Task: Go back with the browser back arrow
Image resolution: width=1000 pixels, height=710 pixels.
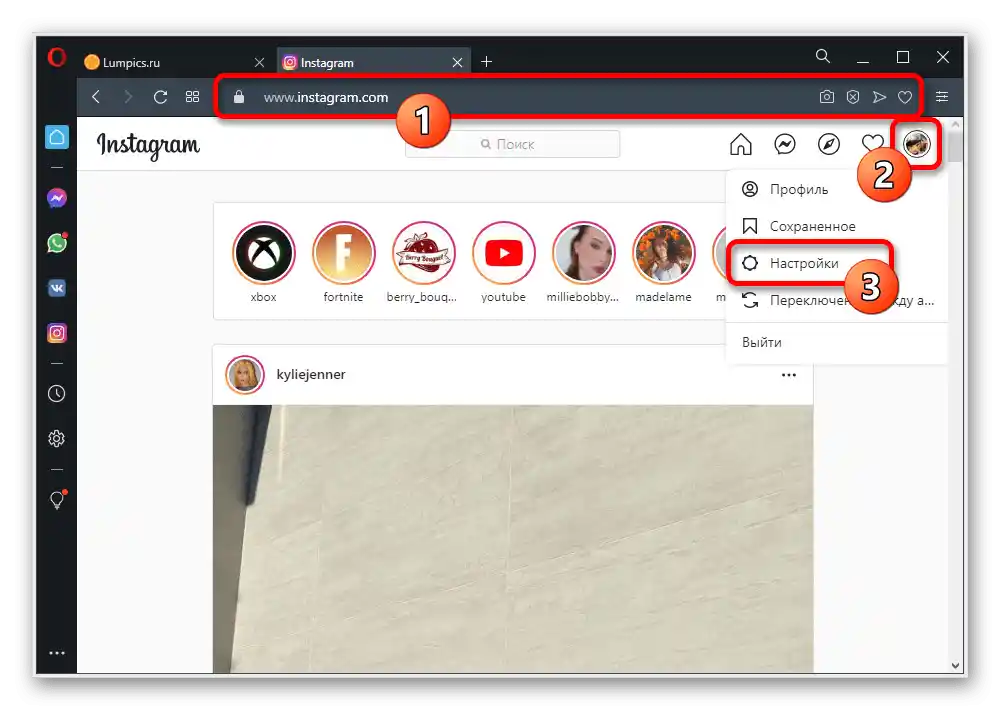Action: coord(96,97)
